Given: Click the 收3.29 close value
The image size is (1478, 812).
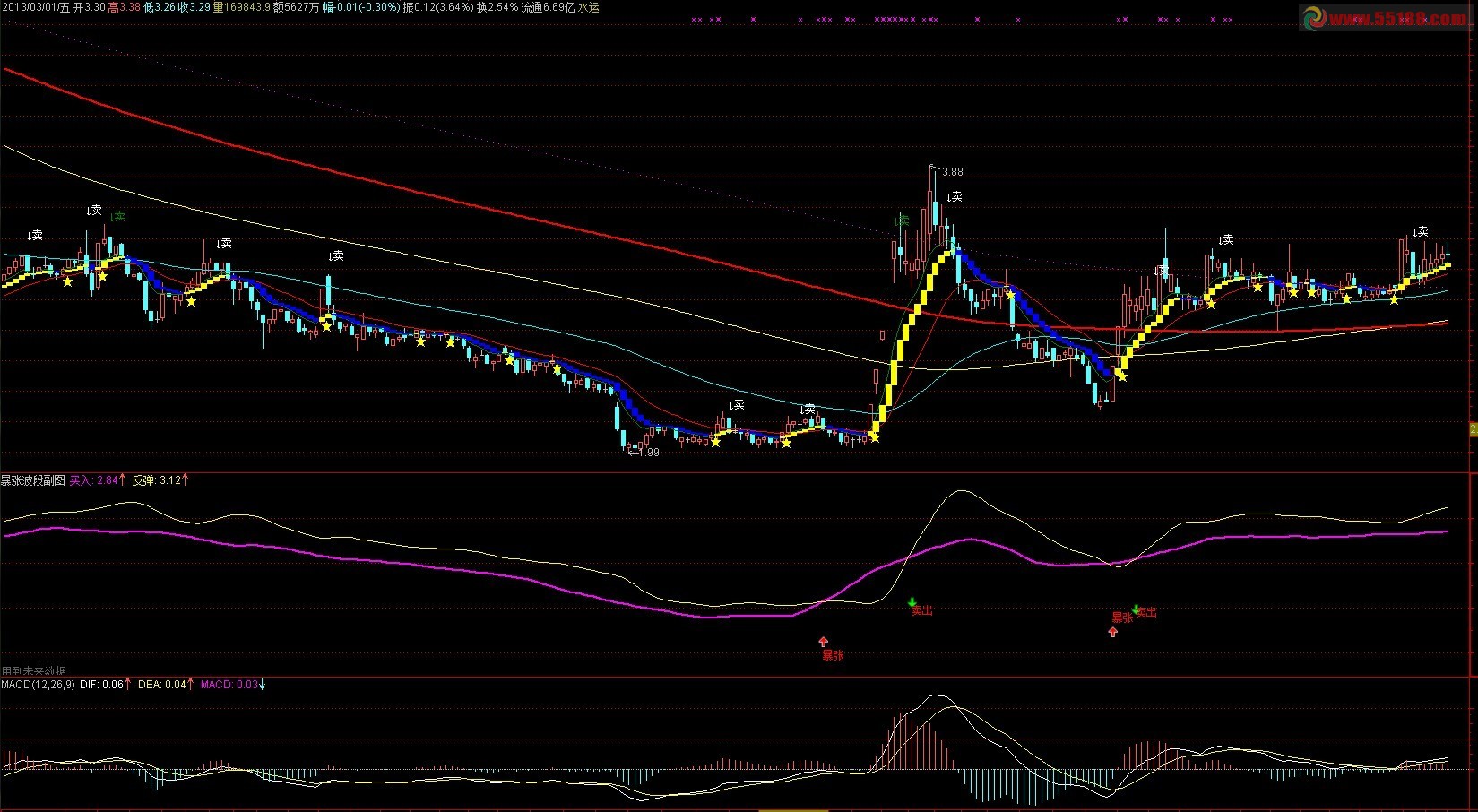Looking at the screenshot, I should 194,7.
